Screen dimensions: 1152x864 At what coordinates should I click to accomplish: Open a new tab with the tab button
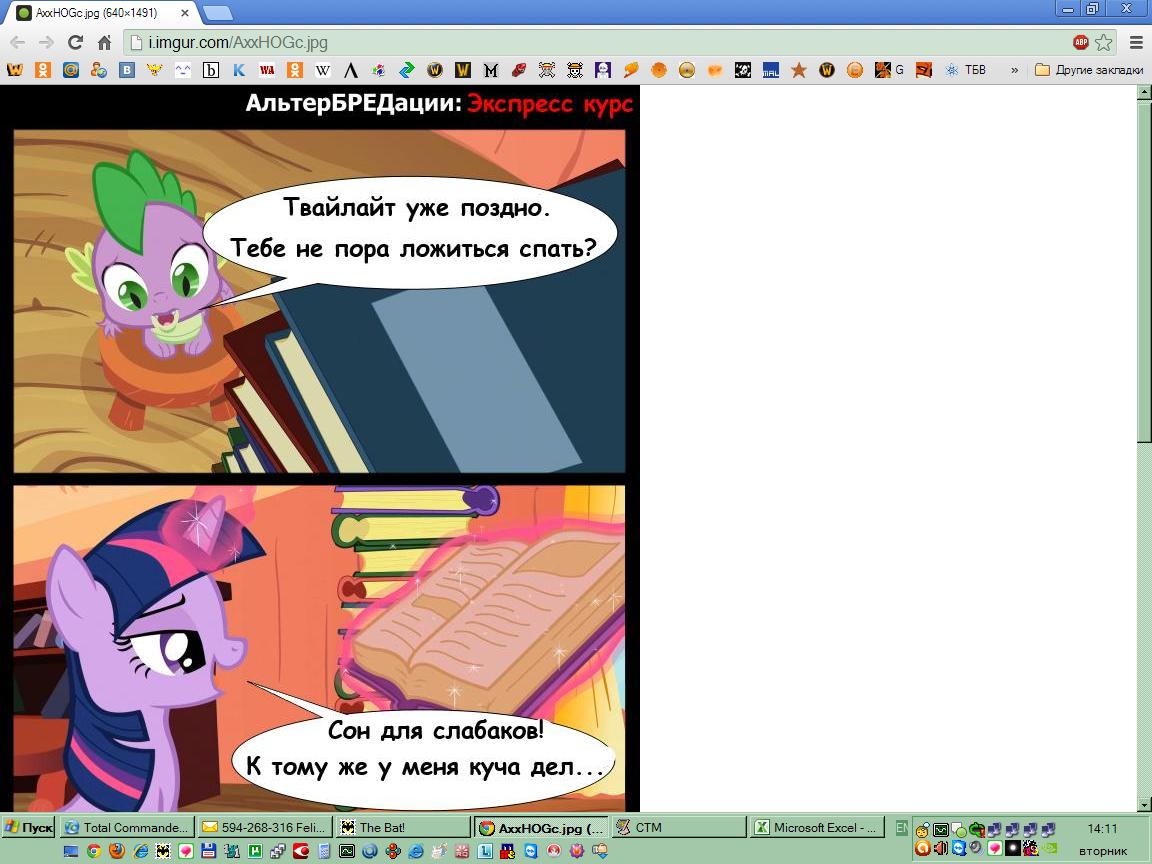(217, 12)
